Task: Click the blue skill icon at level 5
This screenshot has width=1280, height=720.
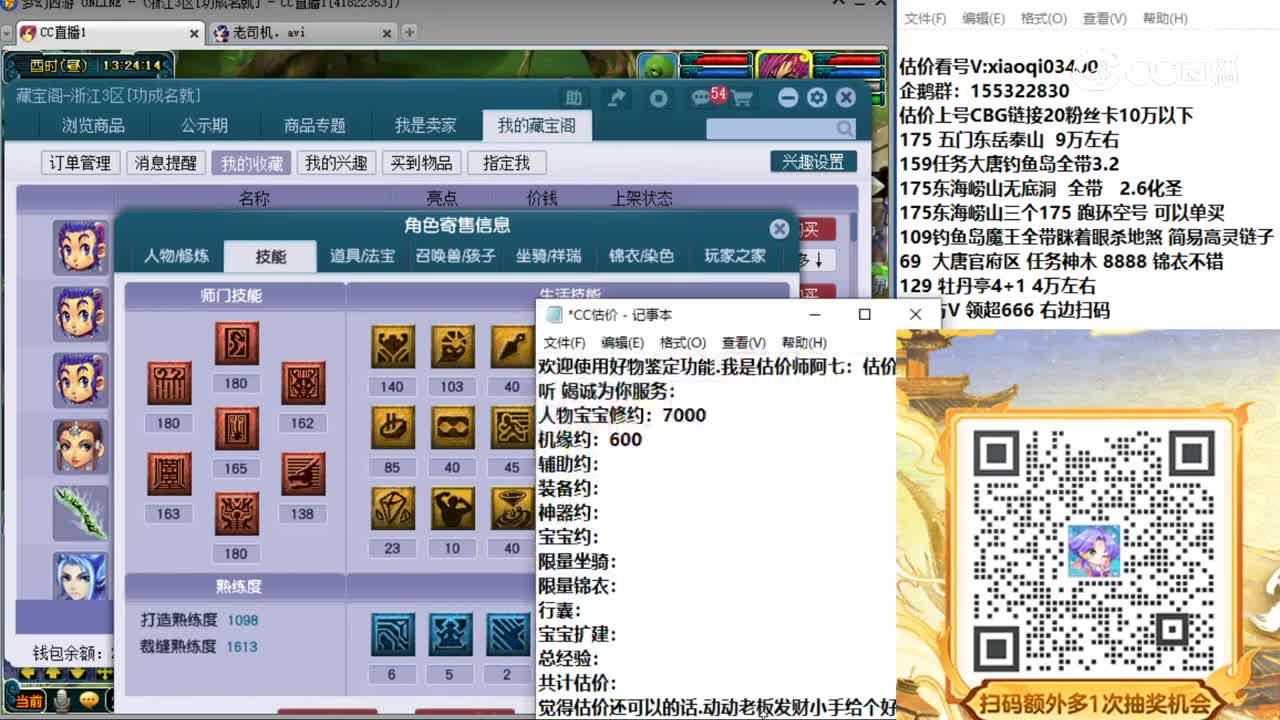Action: pyautogui.click(x=450, y=635)
